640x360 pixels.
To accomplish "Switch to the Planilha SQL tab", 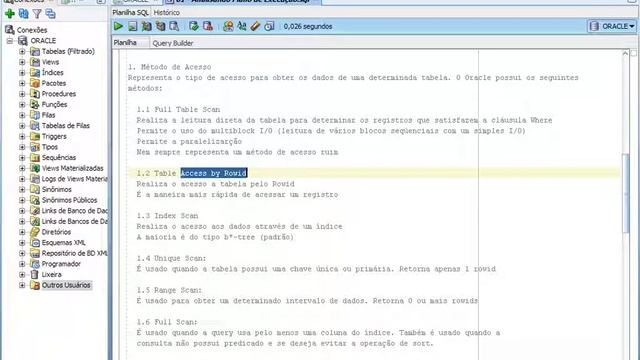I will tap(130, 13).
